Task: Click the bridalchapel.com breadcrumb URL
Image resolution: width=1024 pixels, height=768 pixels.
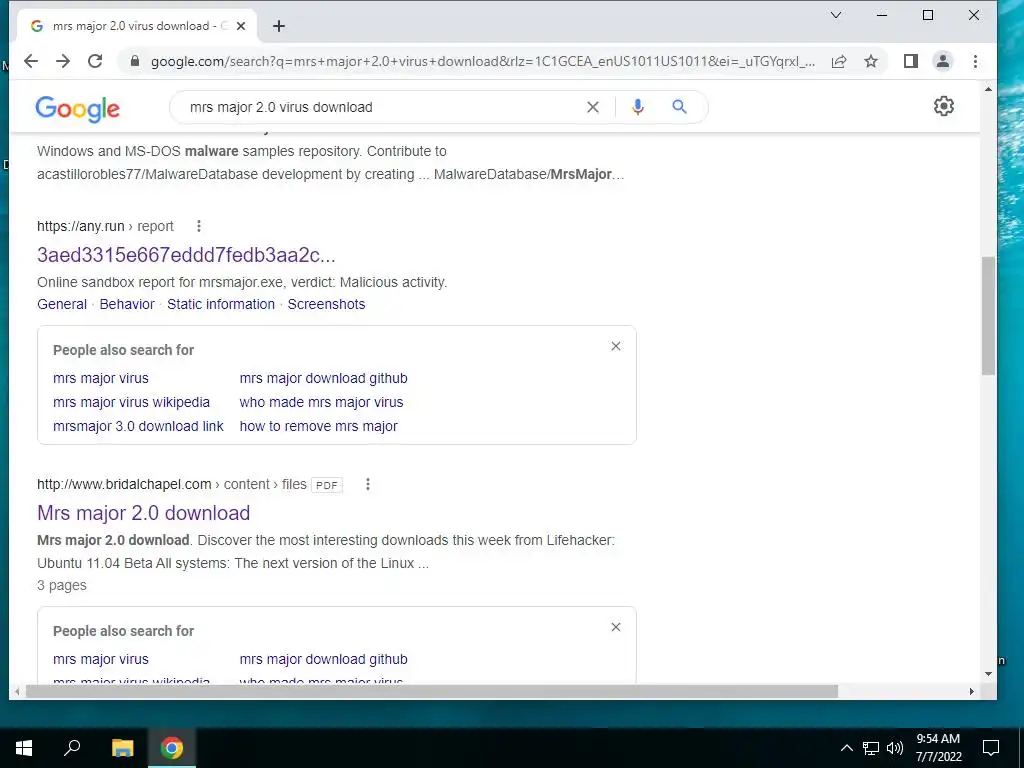Action: [172, 484]
